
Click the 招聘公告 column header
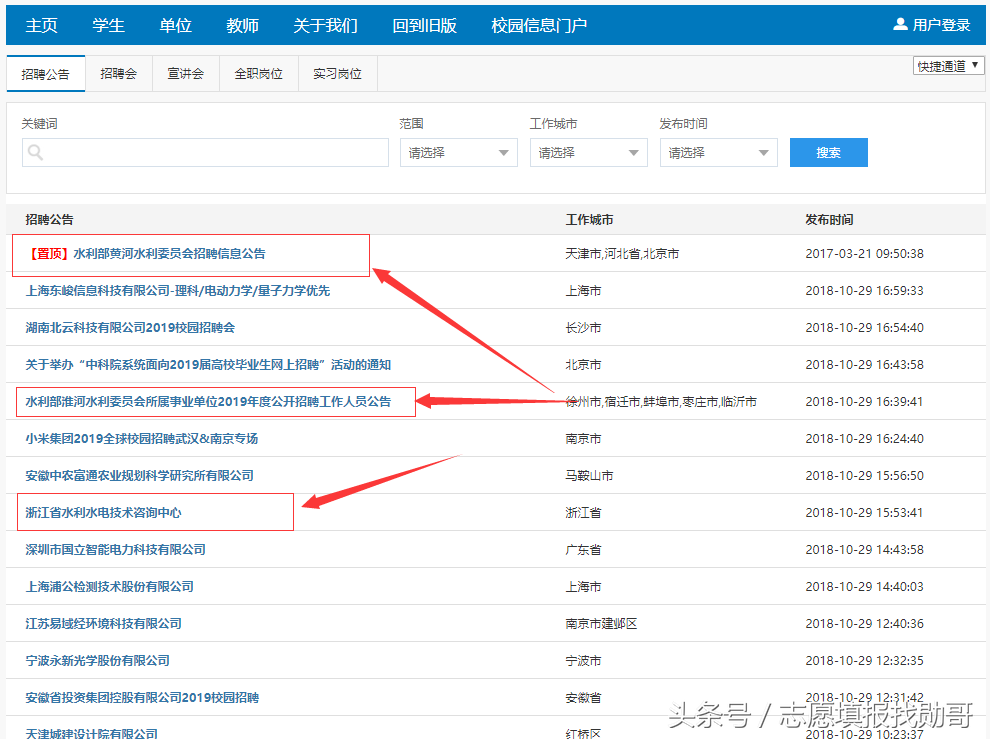point(49,219)
